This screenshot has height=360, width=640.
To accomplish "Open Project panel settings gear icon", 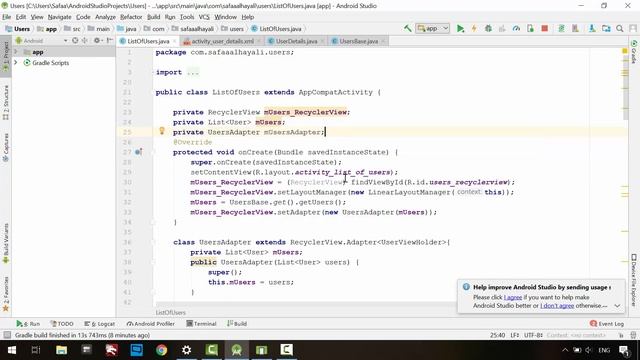I will [x=97, y=40].
